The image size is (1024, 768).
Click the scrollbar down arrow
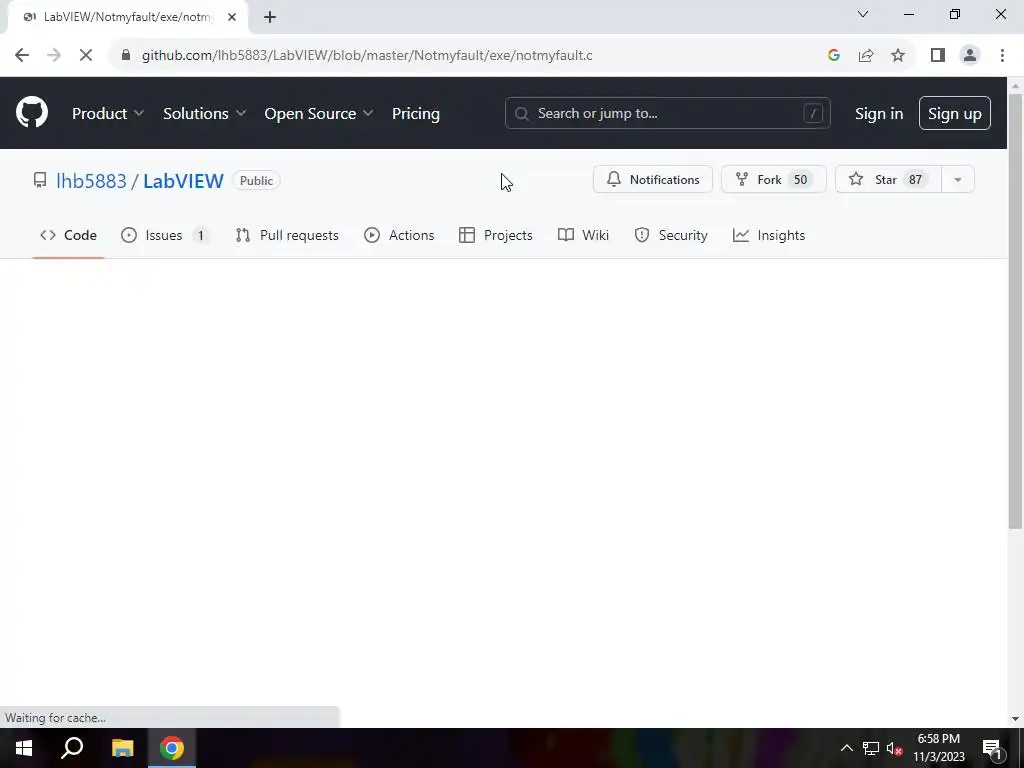[x=1015, y=719]
